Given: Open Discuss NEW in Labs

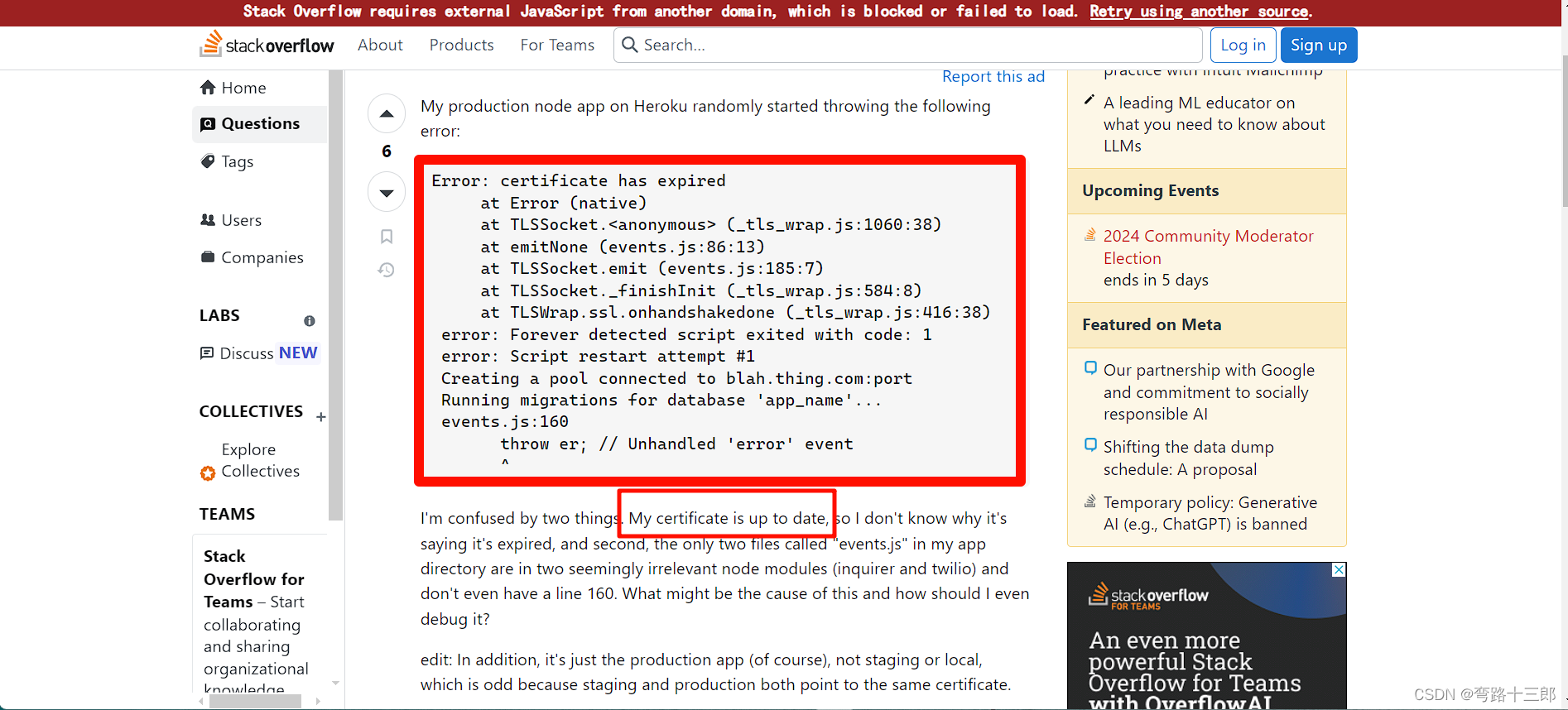Looking at the screenshot, I should (x=259, y=353).
